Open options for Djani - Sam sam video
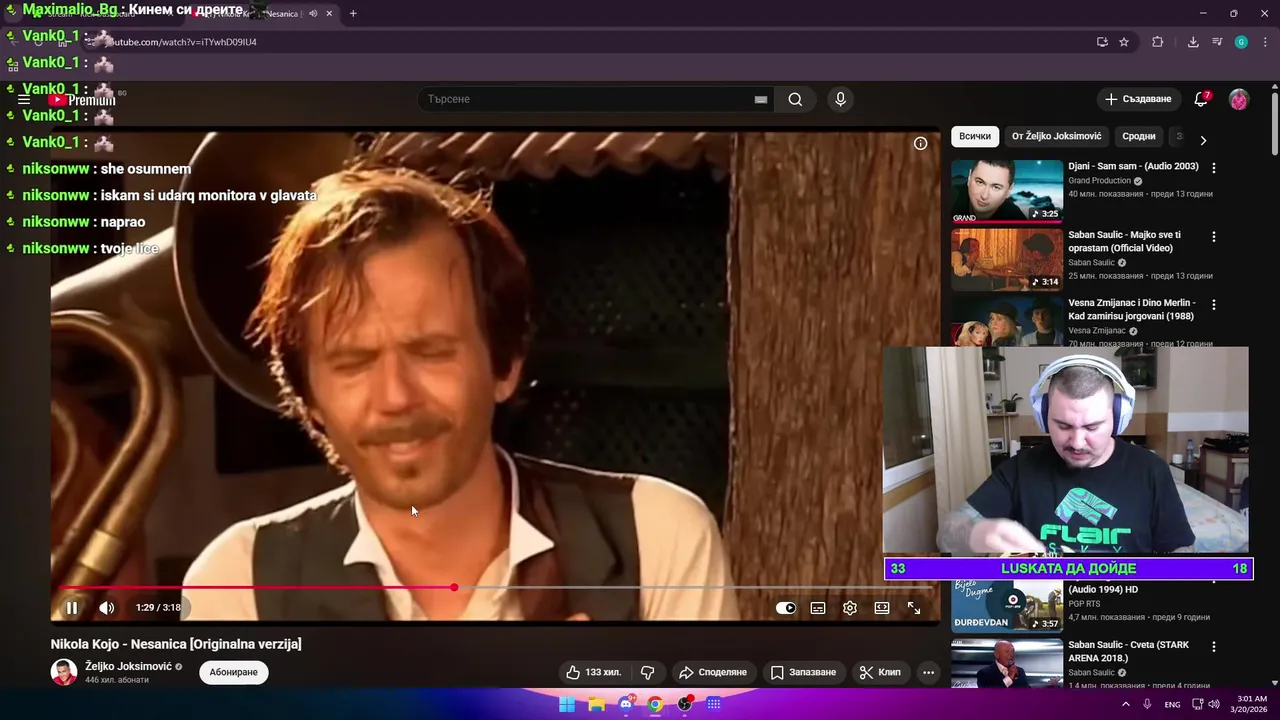This screenshot has width=1280, height=720. [1214, 168]
